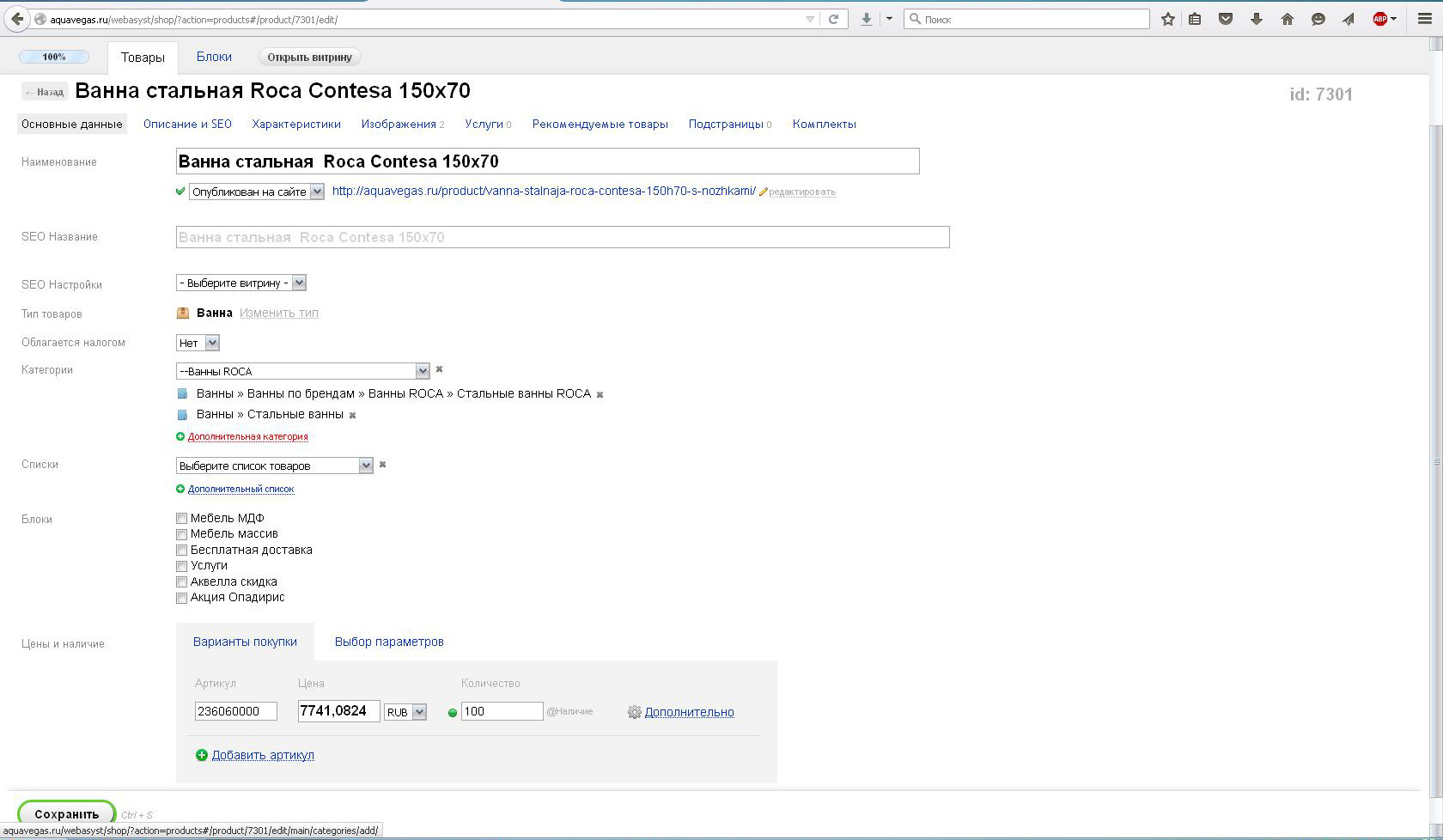This screenshot has height=840, width=1443.
Task: Go to the browser home page
Action: click(1288, 19)
